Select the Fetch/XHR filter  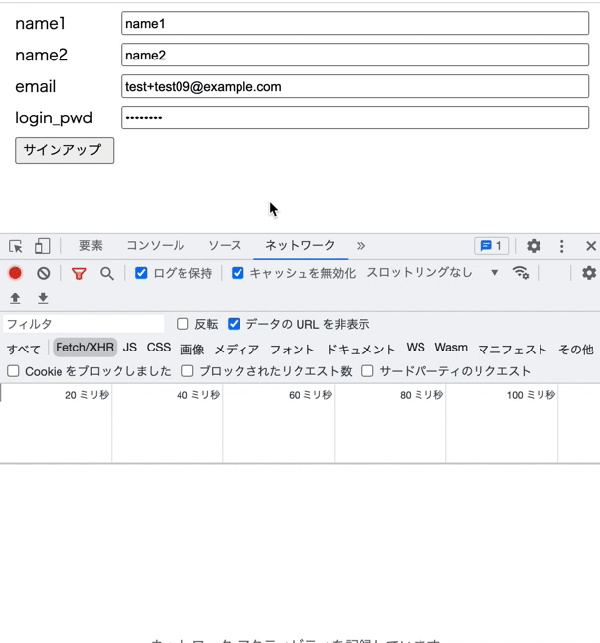click(85, 347)
